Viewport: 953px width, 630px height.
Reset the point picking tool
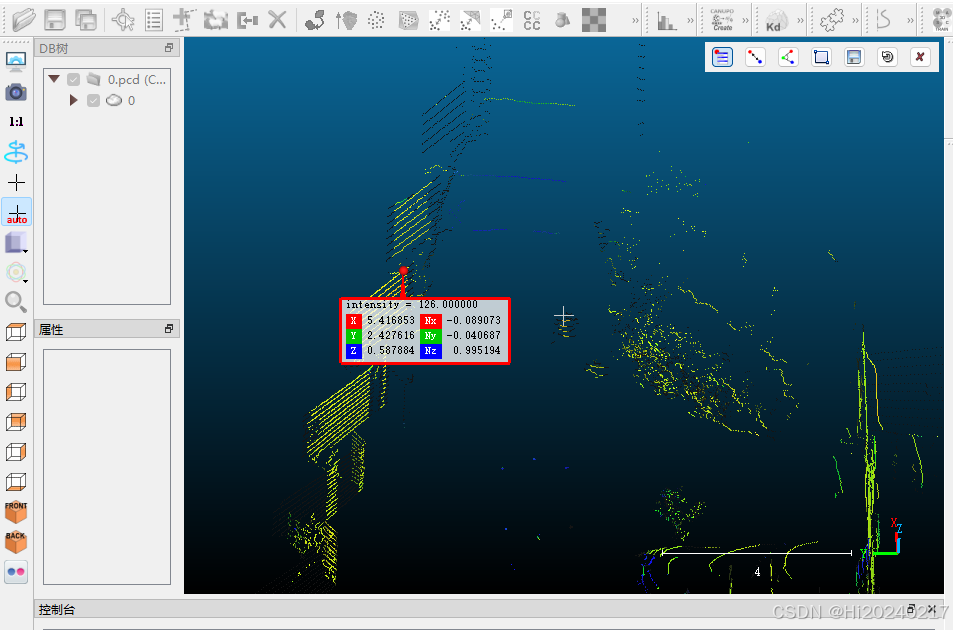[x=887, y=57]
